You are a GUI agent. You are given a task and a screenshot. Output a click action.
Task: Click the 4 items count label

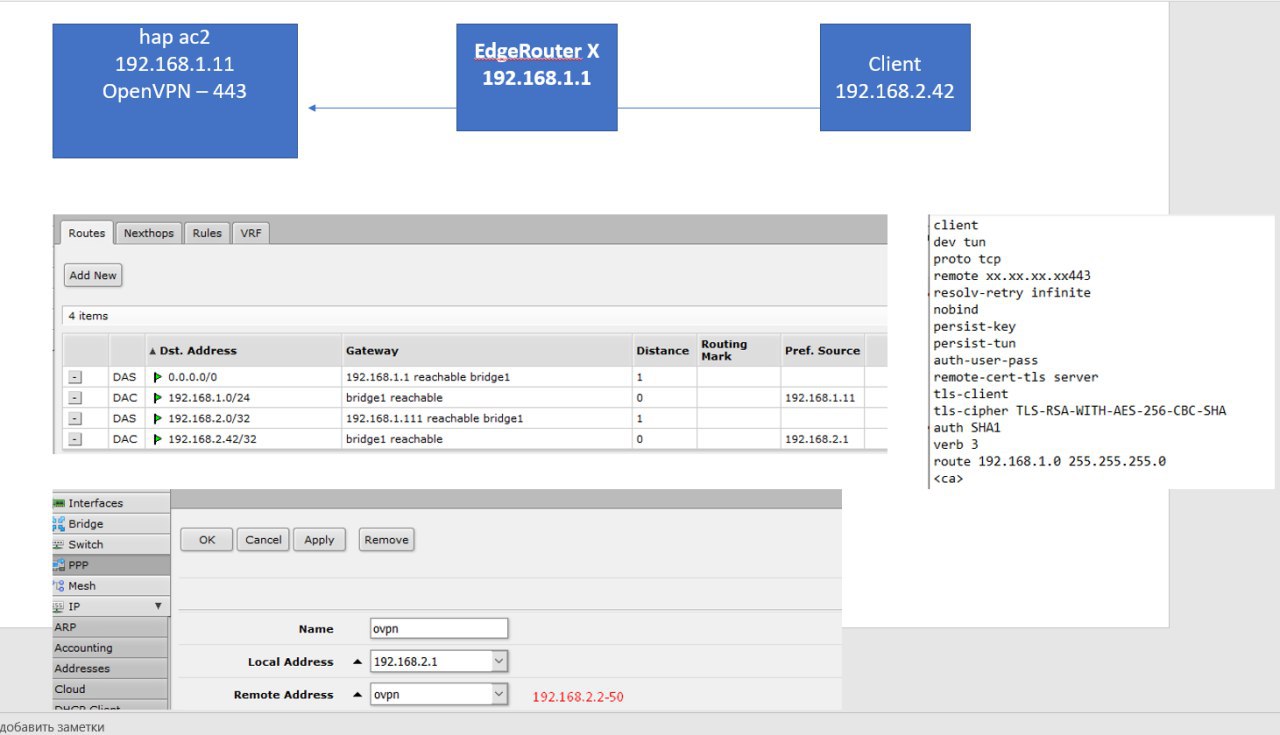pos(88,316)
